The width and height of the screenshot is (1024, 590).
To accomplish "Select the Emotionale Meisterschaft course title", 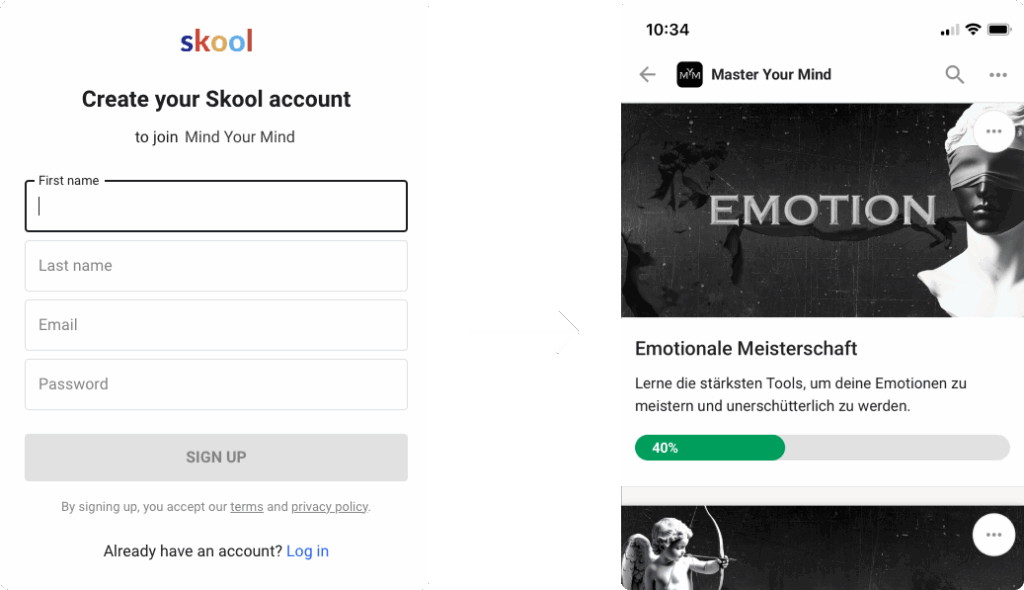I will (x=746, y=349).
